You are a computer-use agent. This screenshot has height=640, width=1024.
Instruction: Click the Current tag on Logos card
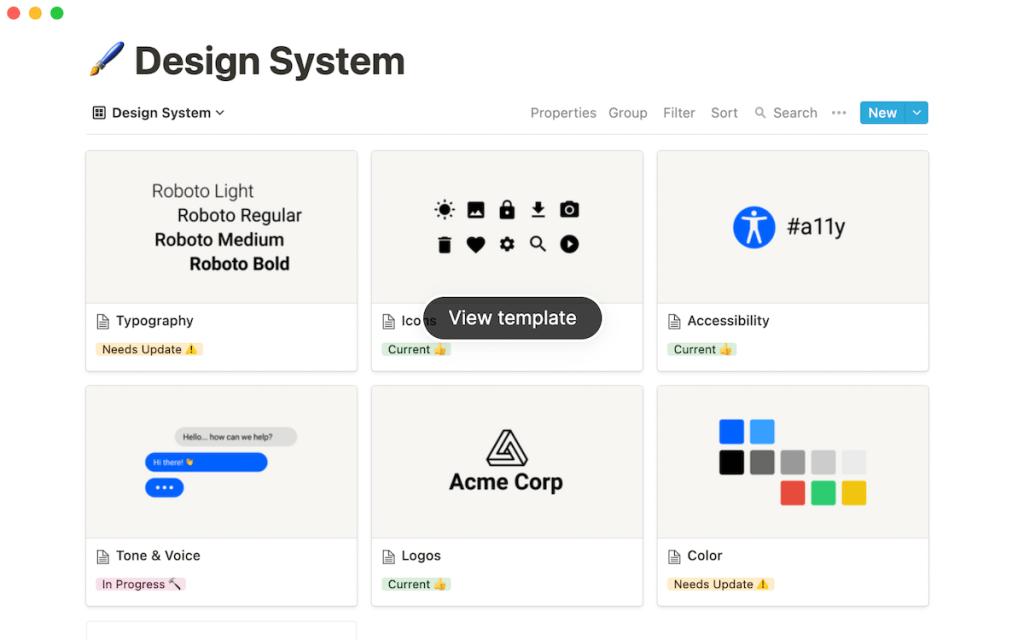coord(416,584)
